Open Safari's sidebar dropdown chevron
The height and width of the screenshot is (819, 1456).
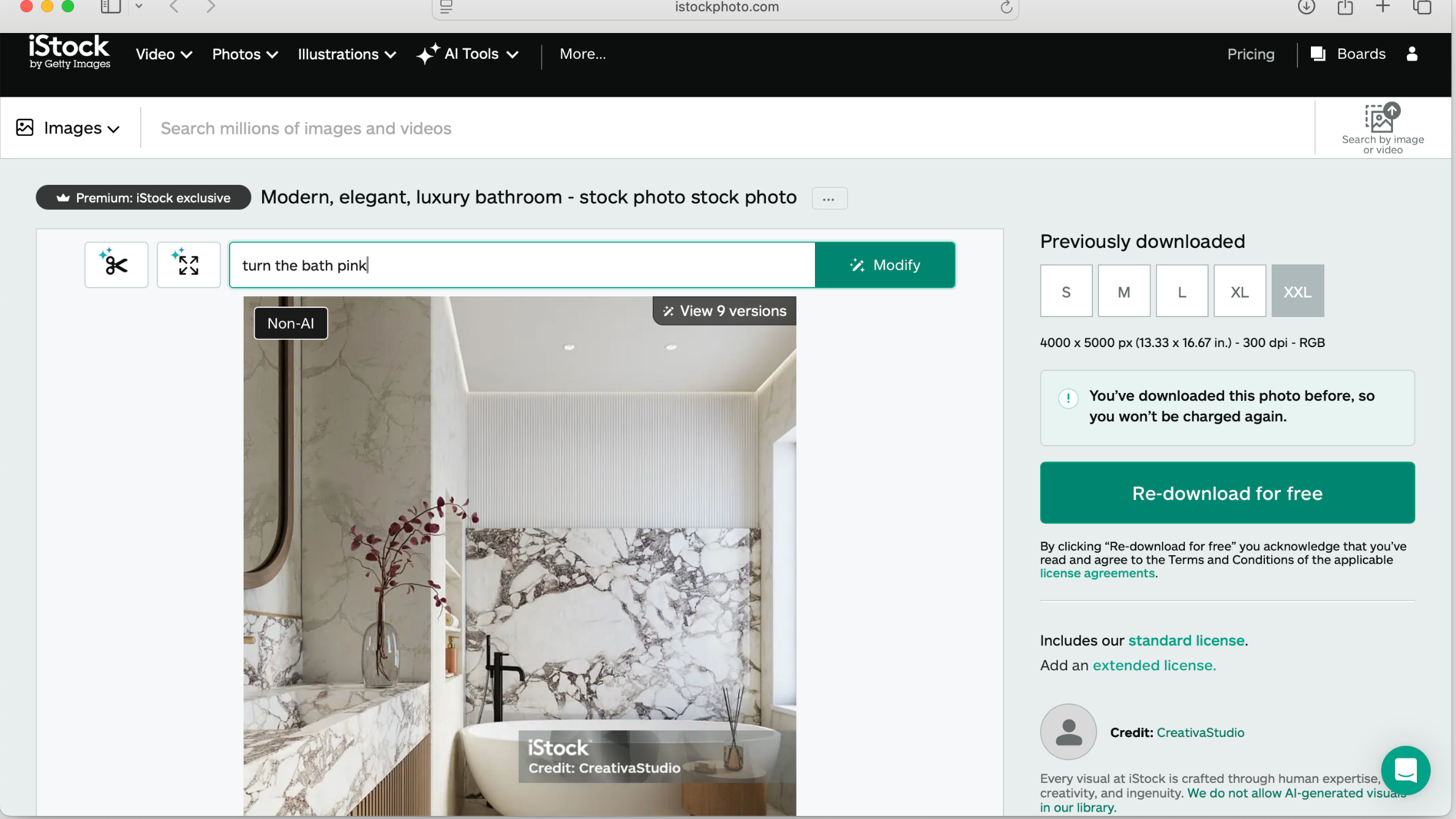pyautogui.click(x=139, y=6)
